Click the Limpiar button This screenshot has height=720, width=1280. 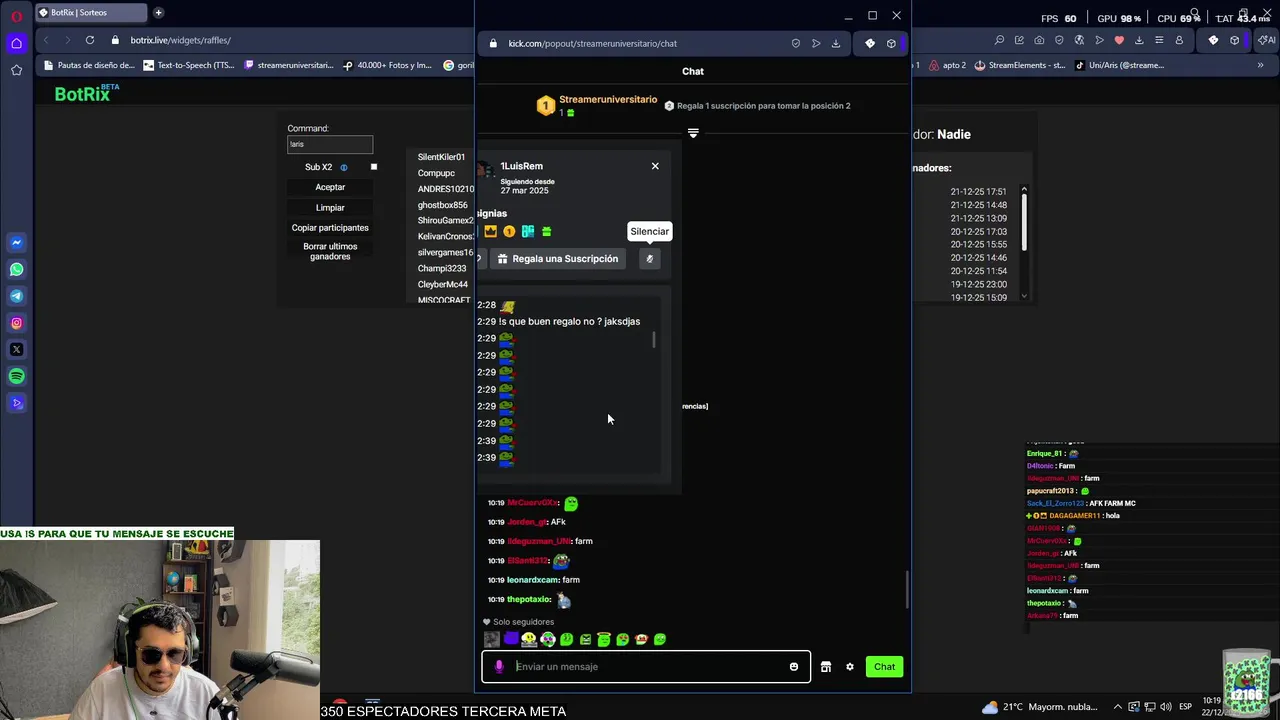330,208
